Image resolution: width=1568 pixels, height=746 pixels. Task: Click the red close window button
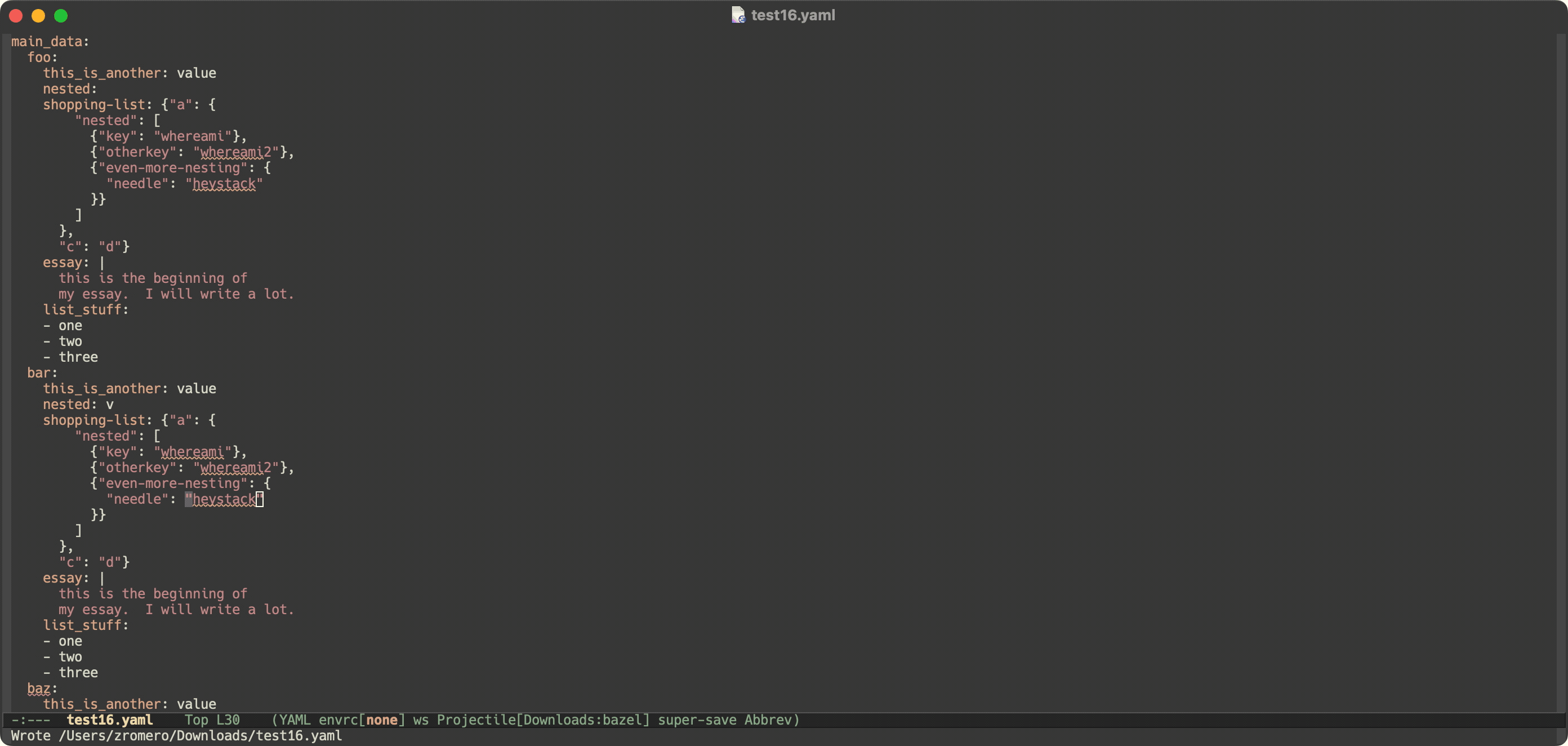pos(16,16)
